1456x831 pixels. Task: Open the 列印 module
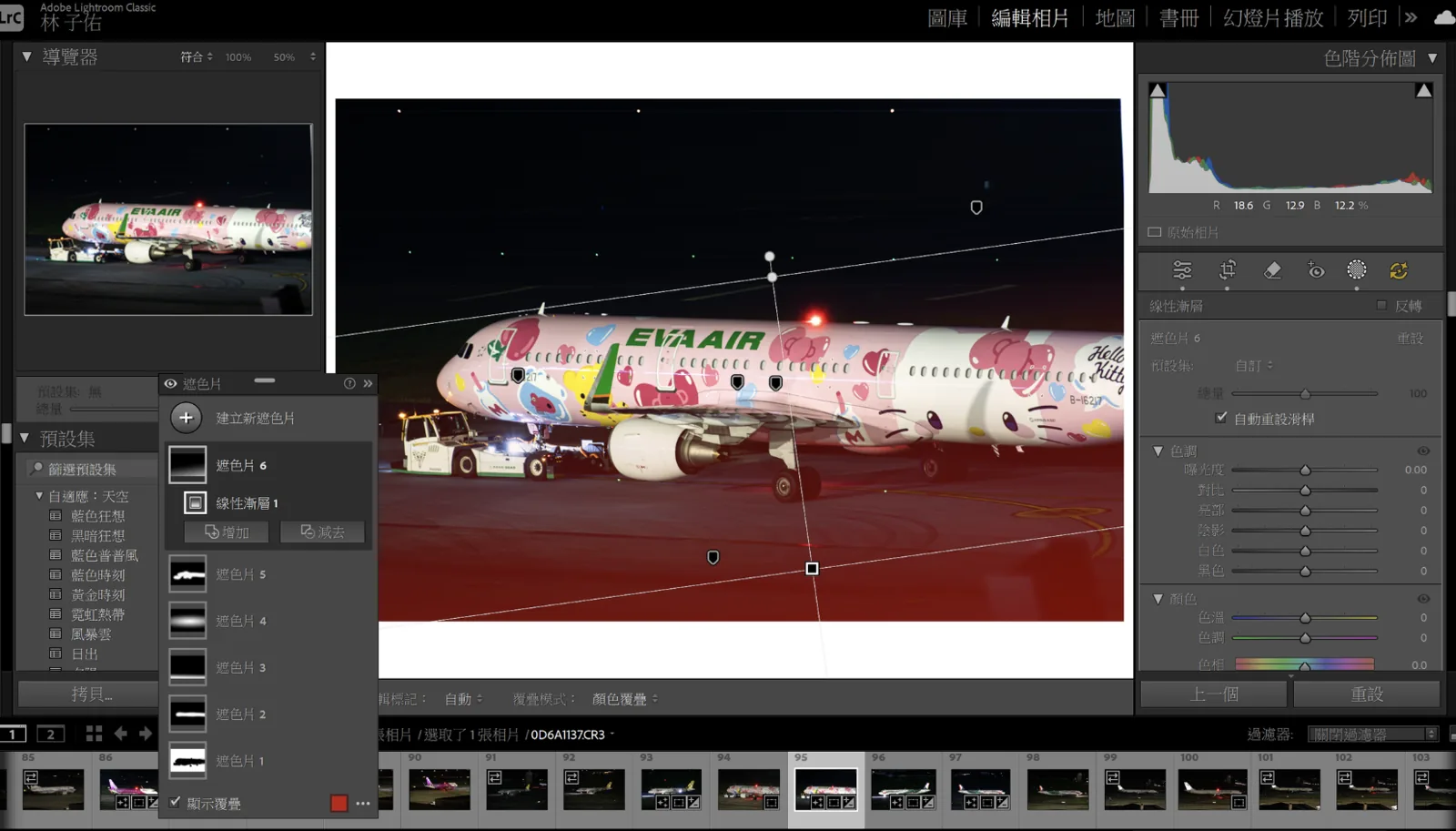[1367, 18]
